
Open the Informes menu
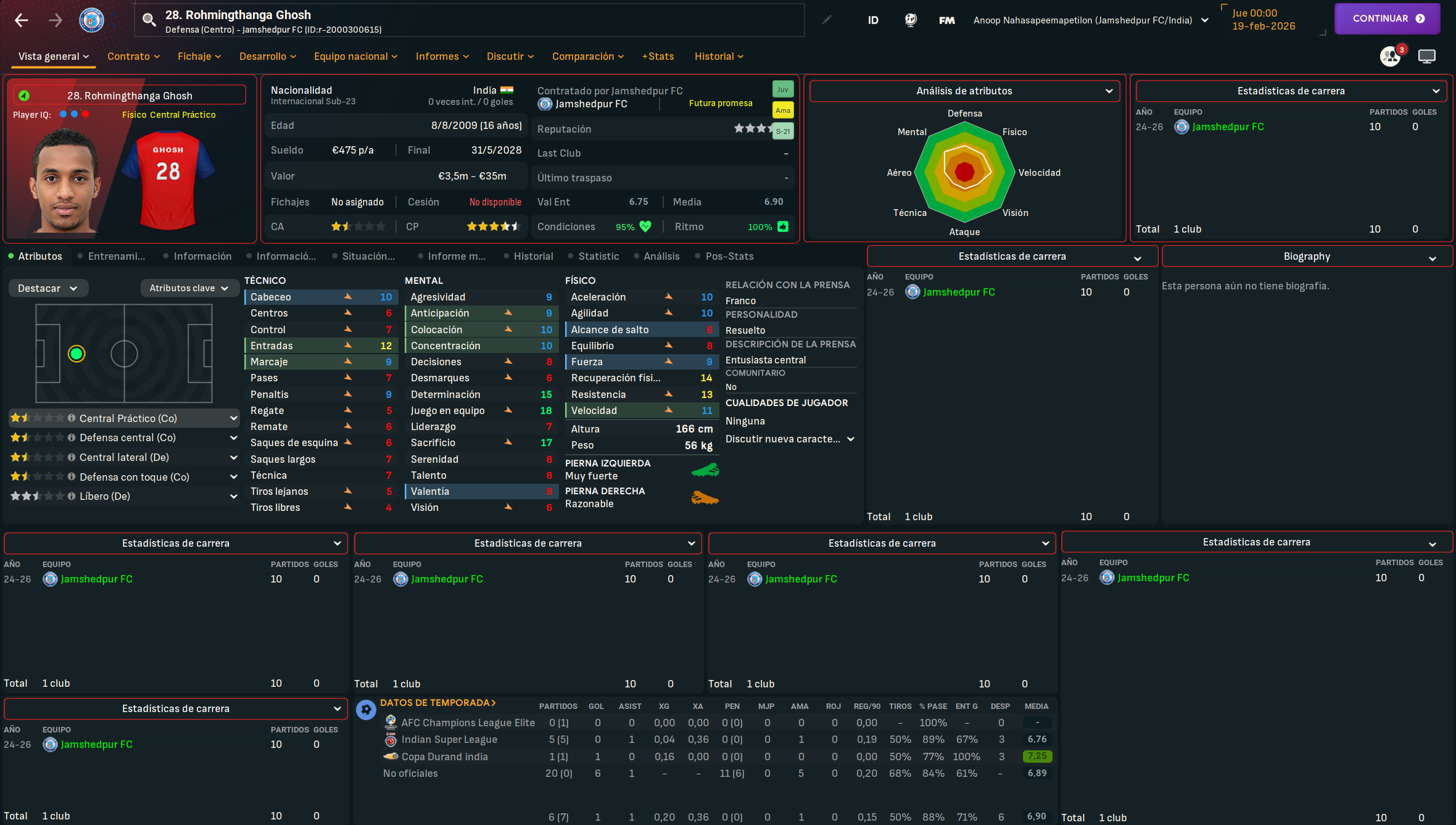(442, 56)
